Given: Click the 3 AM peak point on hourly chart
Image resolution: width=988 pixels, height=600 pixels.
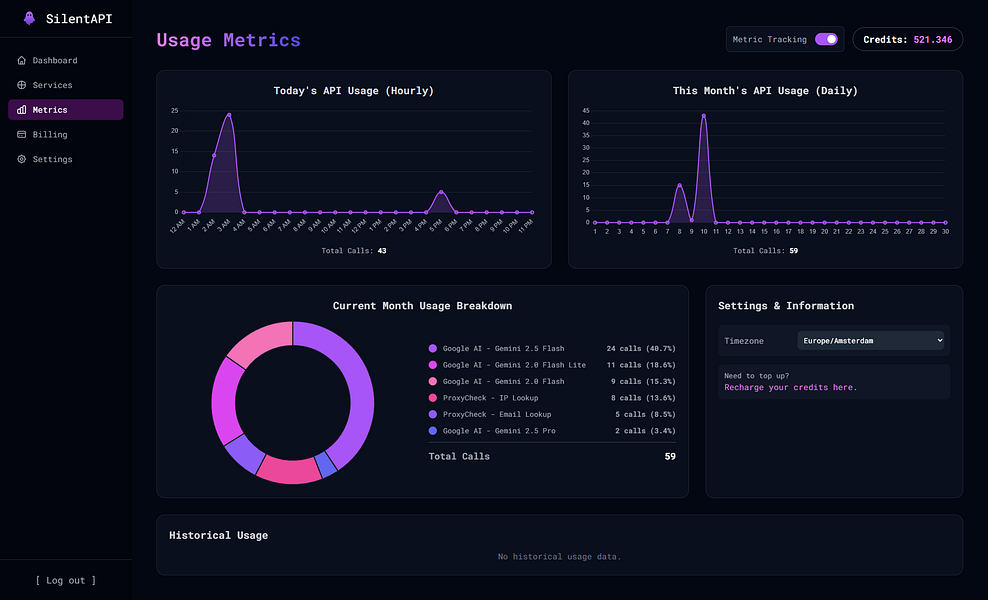Looking at the screenshot, I should [229, 115].
